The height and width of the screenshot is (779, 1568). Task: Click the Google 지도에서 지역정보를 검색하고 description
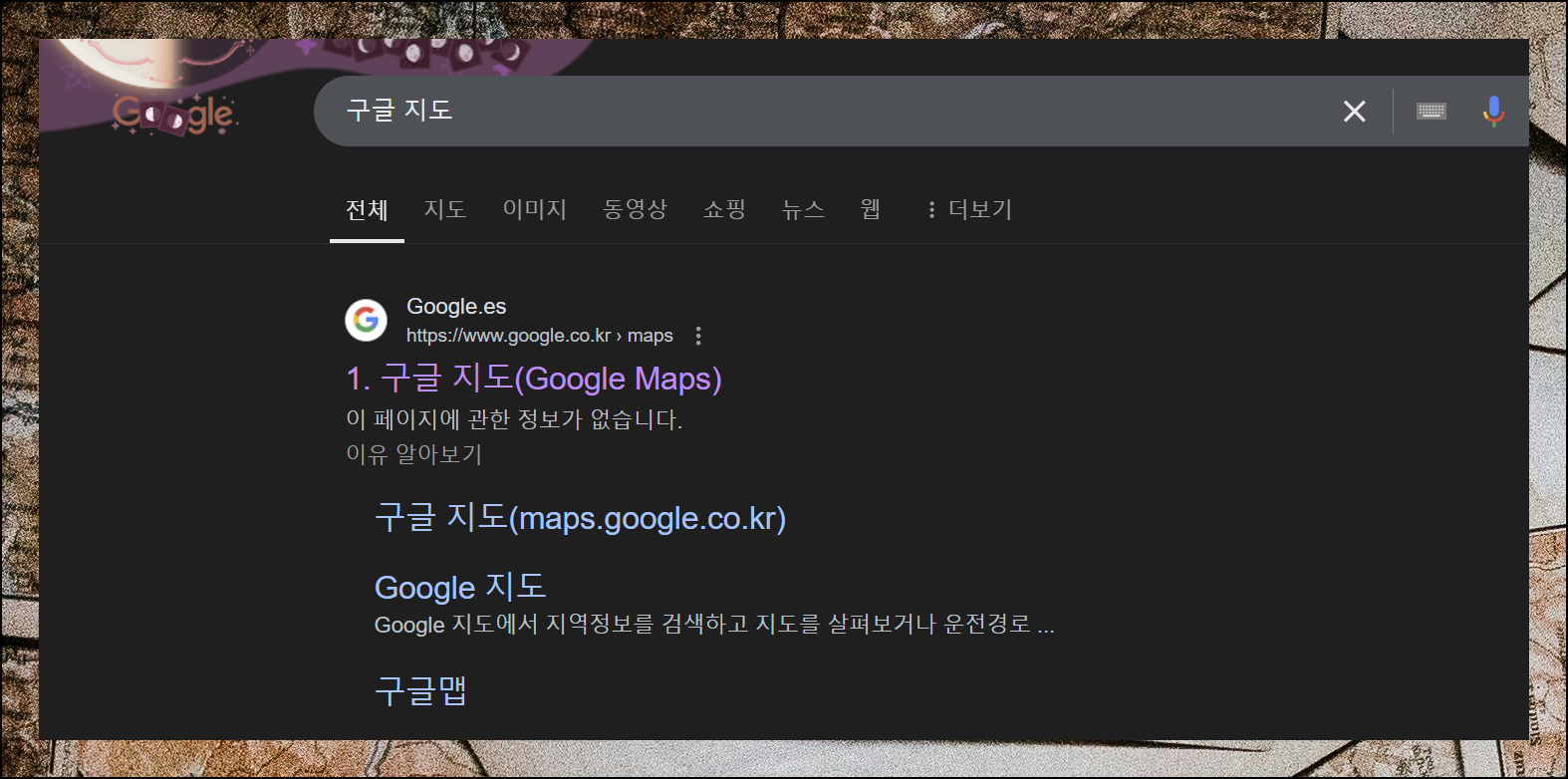click(x=714, y=625)
